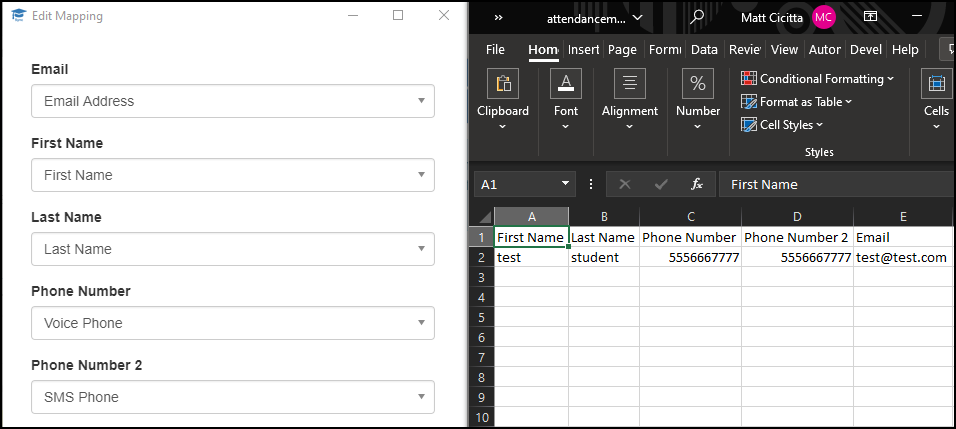Expand the quick access overflow chevrons
Viewport: 956px width, 429px height.
tap(498, 18)
